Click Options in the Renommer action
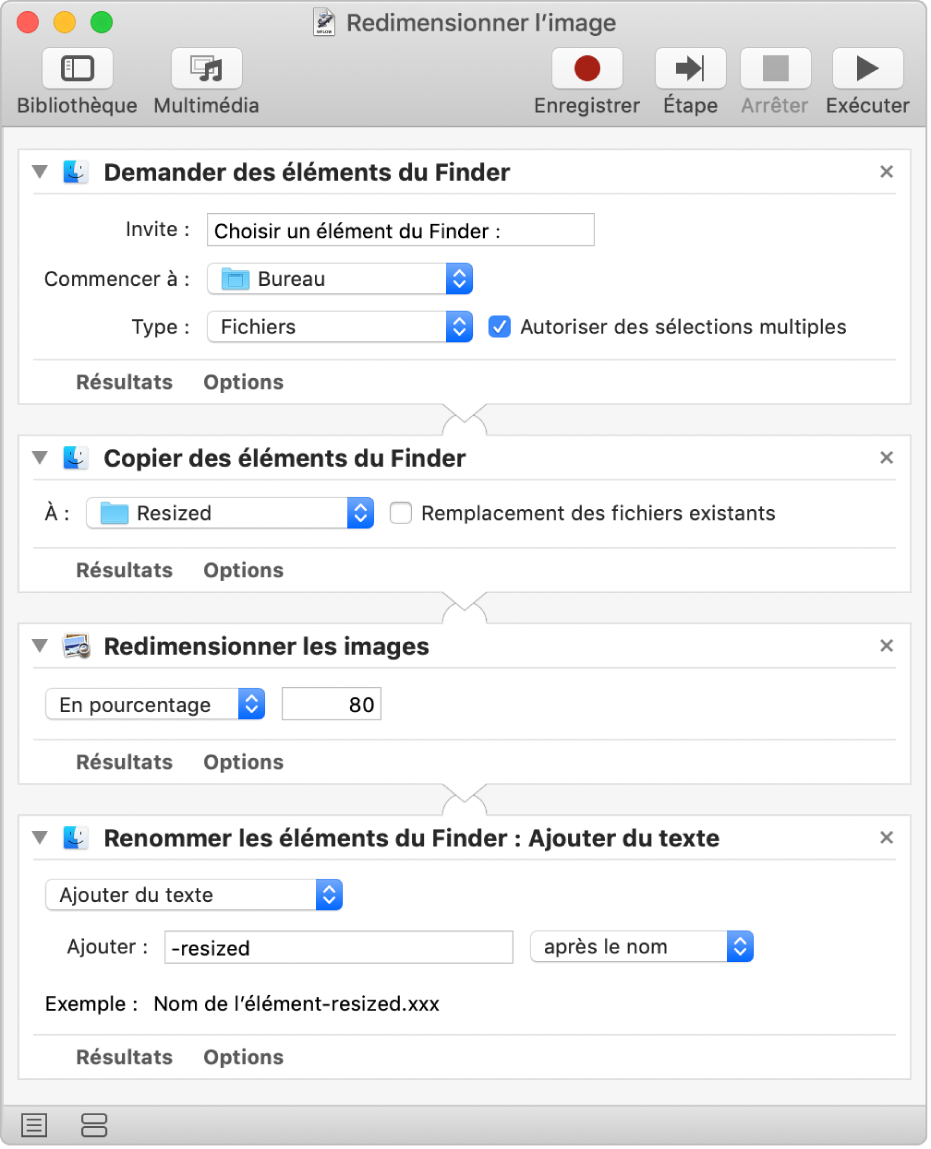The height and width of the screenshot is (1149, 931). 243,1057
